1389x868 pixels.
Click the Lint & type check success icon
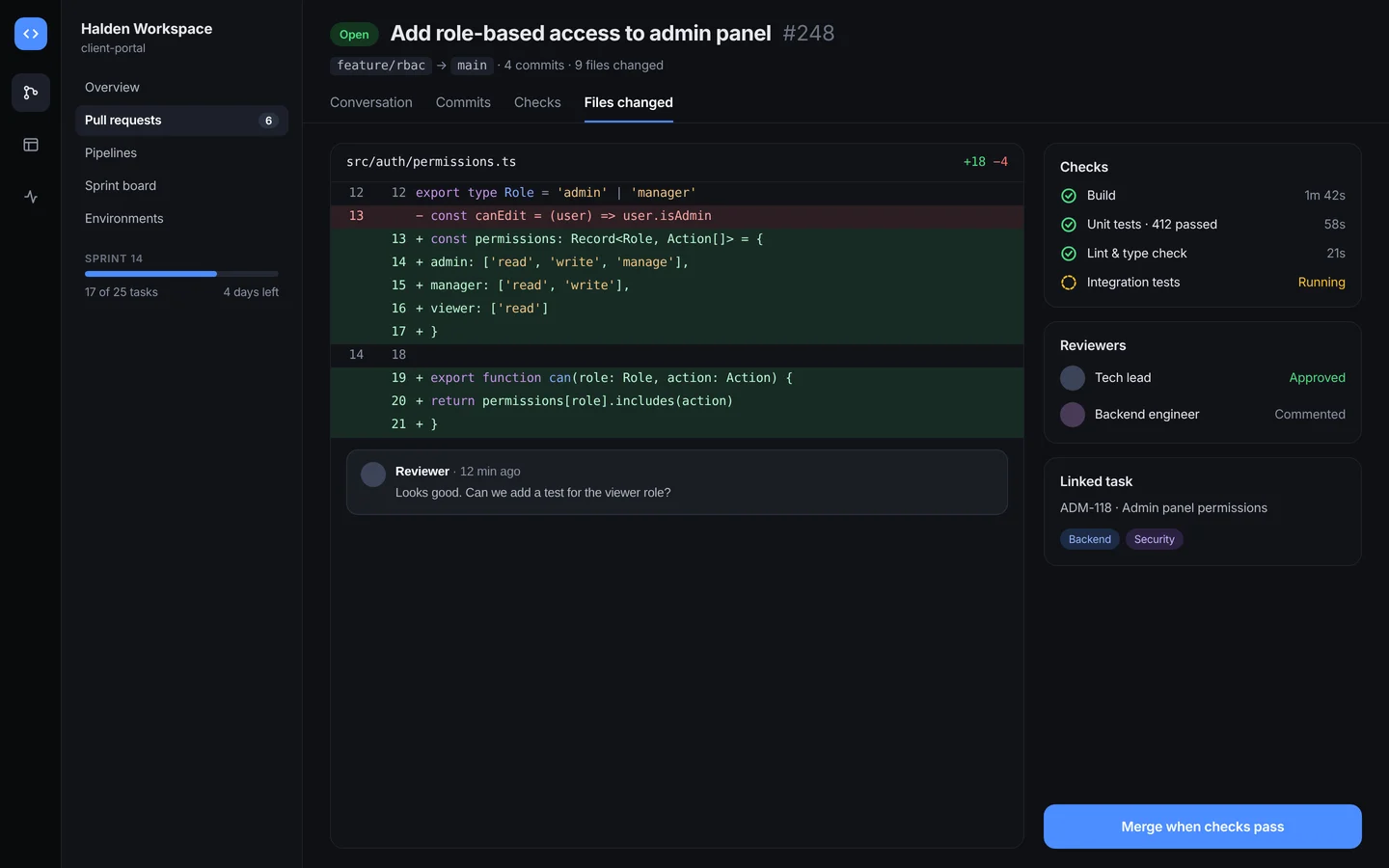click(1069, 254)
